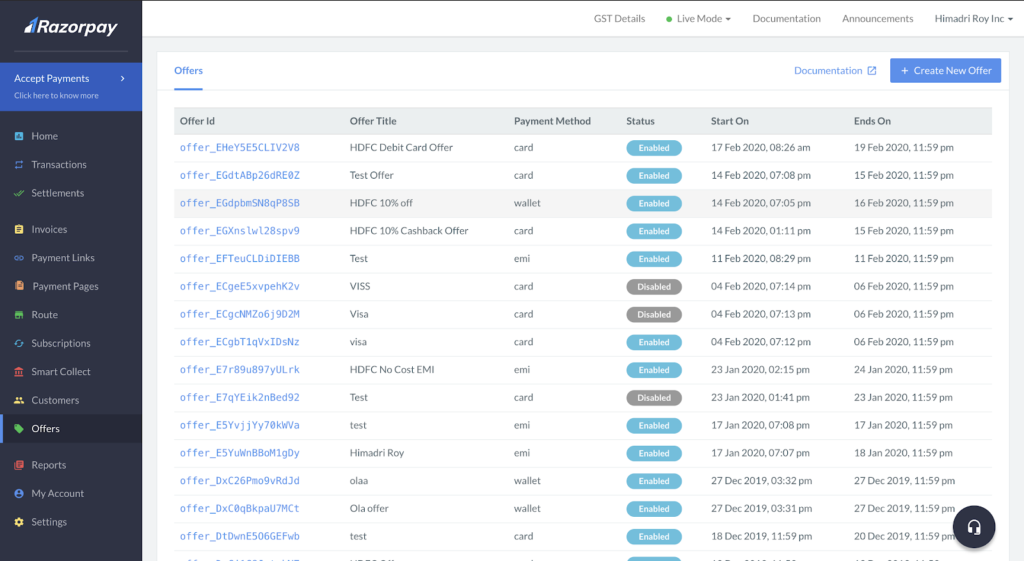1024x561 pixels.
Task: Click Disabled badge in VISS row
Action: point(654,287)
